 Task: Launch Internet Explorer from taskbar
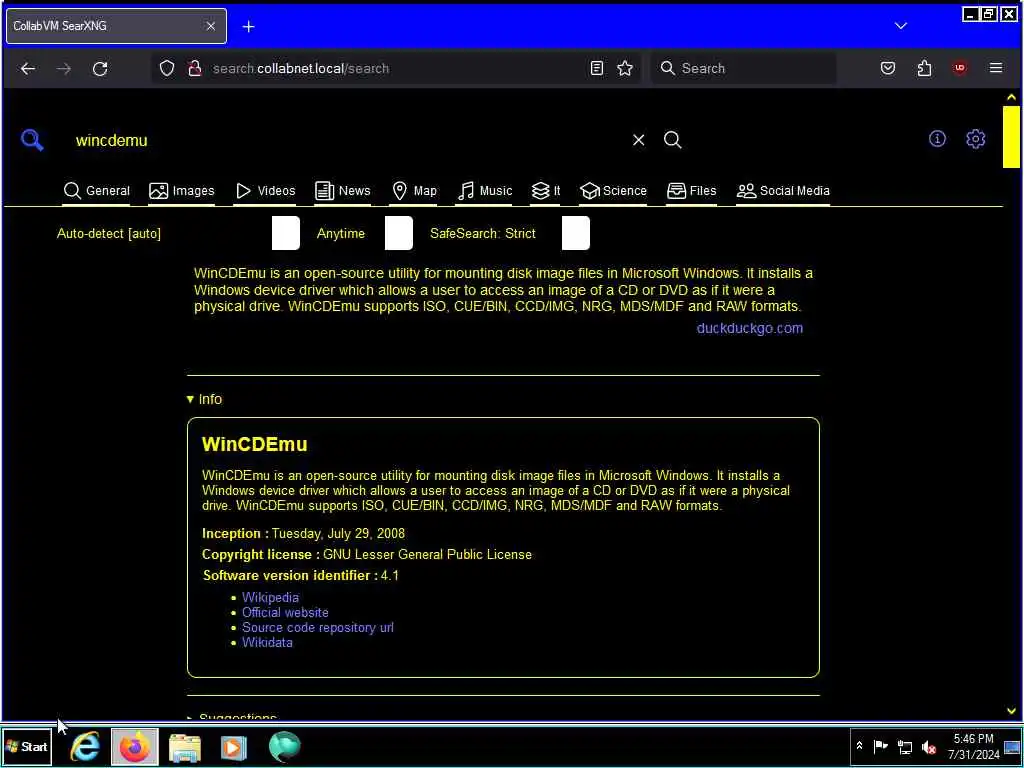(85, 746)
